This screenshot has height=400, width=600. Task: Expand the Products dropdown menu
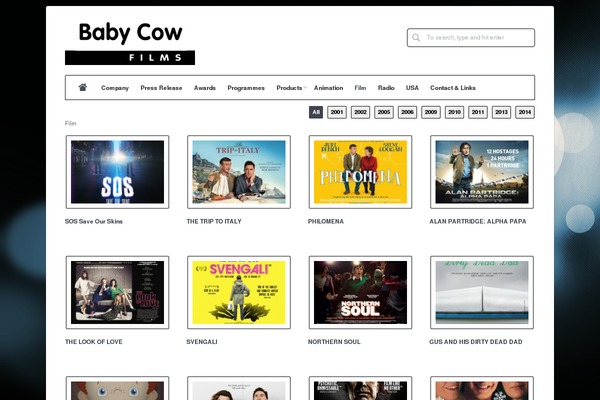291,88
